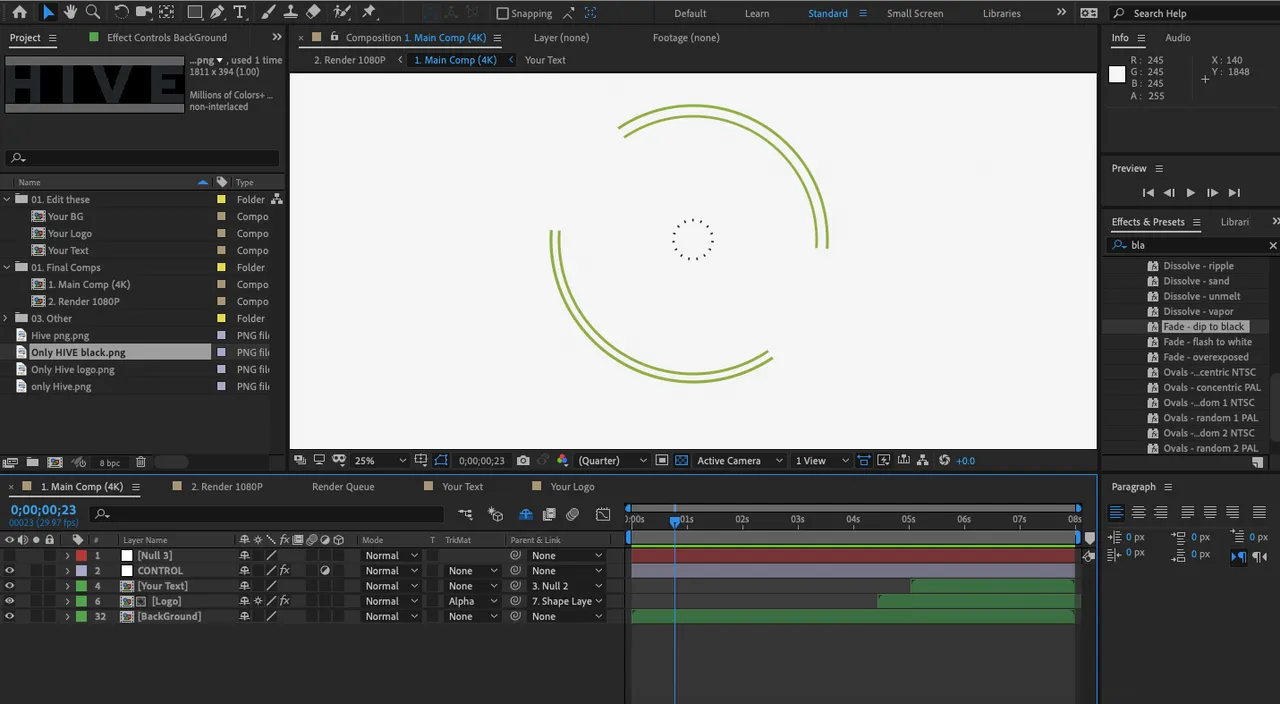
Task: Select the Pen tool
Action: (x=218, y=12)
